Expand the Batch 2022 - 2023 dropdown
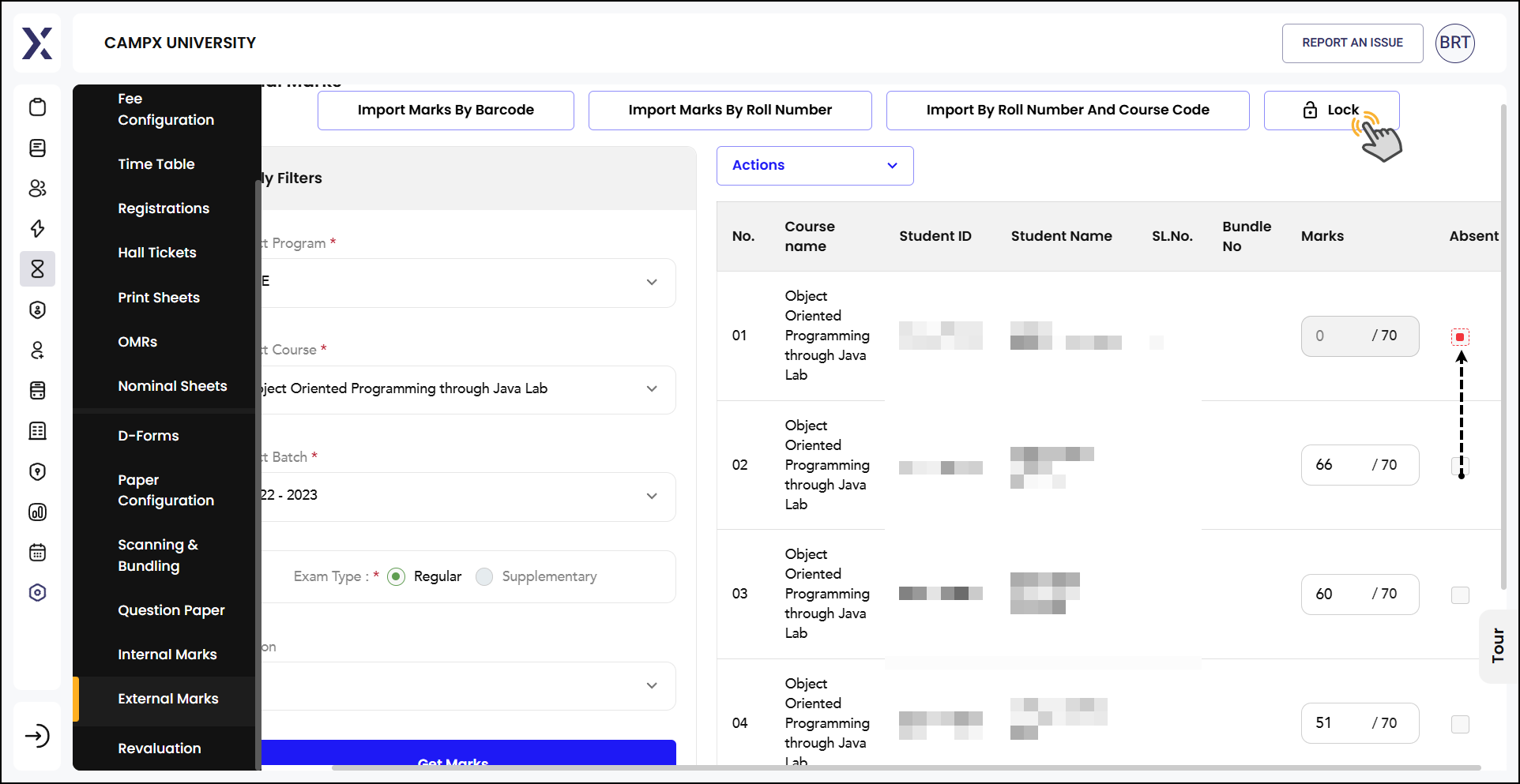This screenshot has width=1520, height=784. click(468, 497)
